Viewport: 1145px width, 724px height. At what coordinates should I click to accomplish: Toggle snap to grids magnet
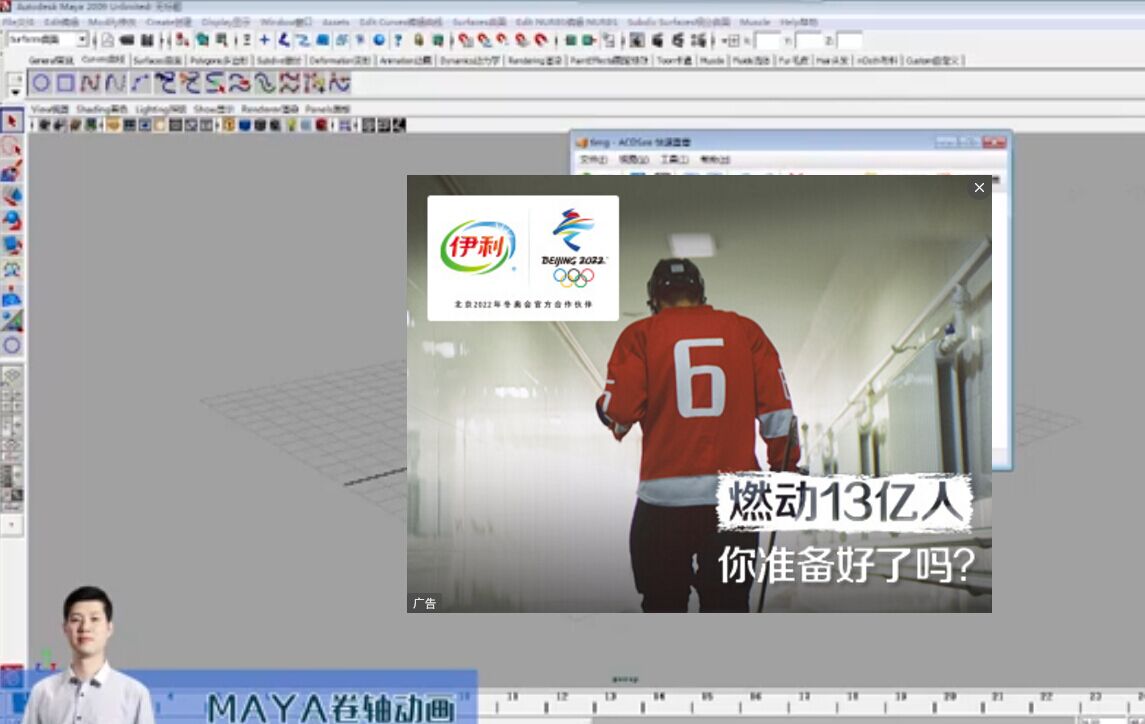tap(465, 40)
